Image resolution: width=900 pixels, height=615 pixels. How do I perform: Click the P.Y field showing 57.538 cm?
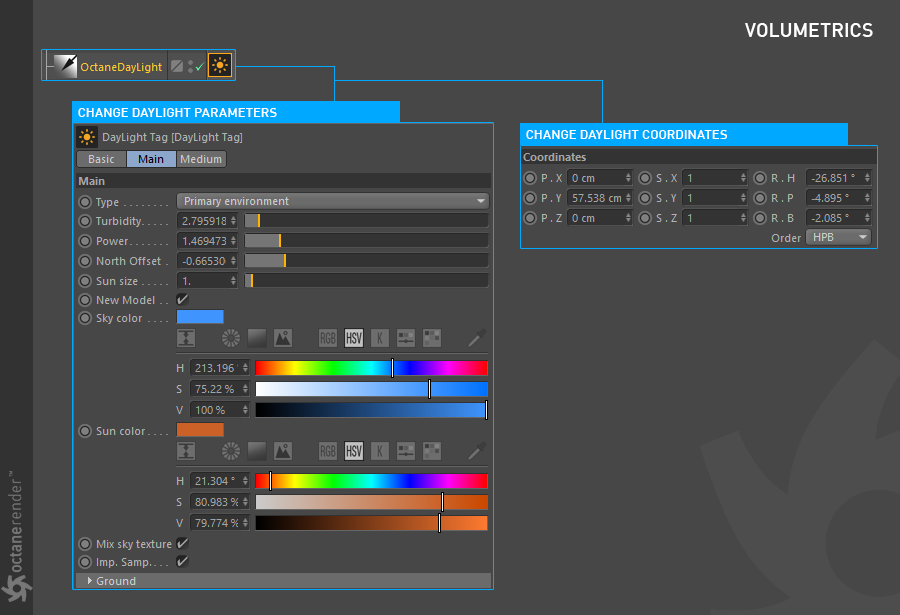click(599, 198)
